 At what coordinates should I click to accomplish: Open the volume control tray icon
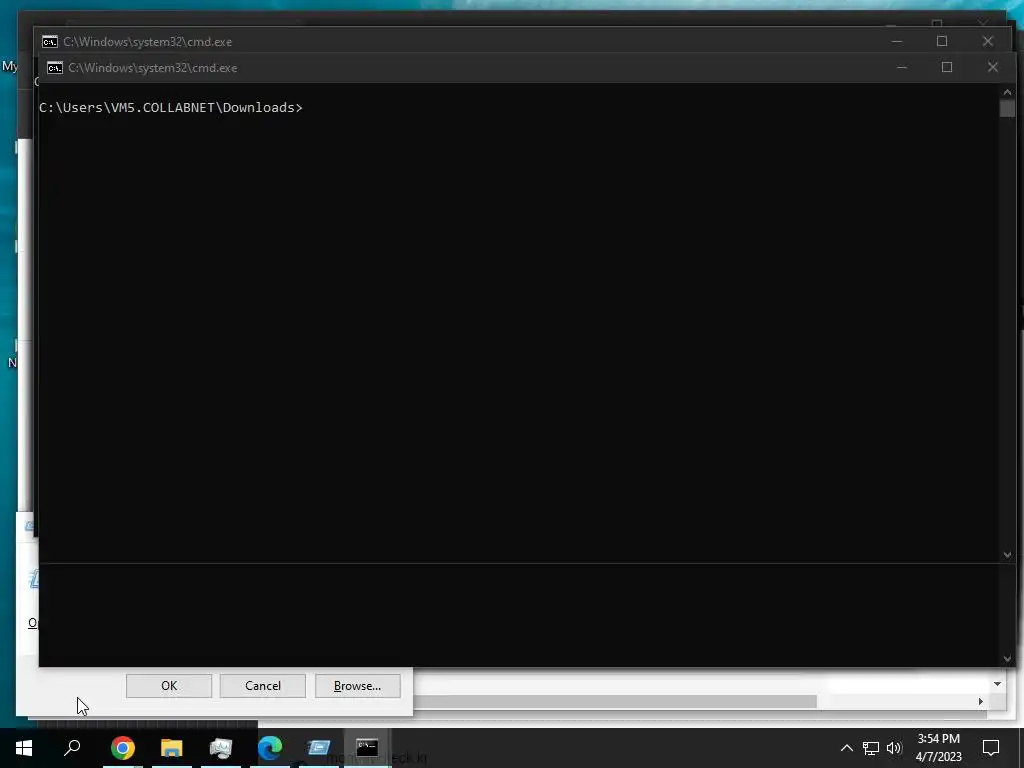point(895,748)
